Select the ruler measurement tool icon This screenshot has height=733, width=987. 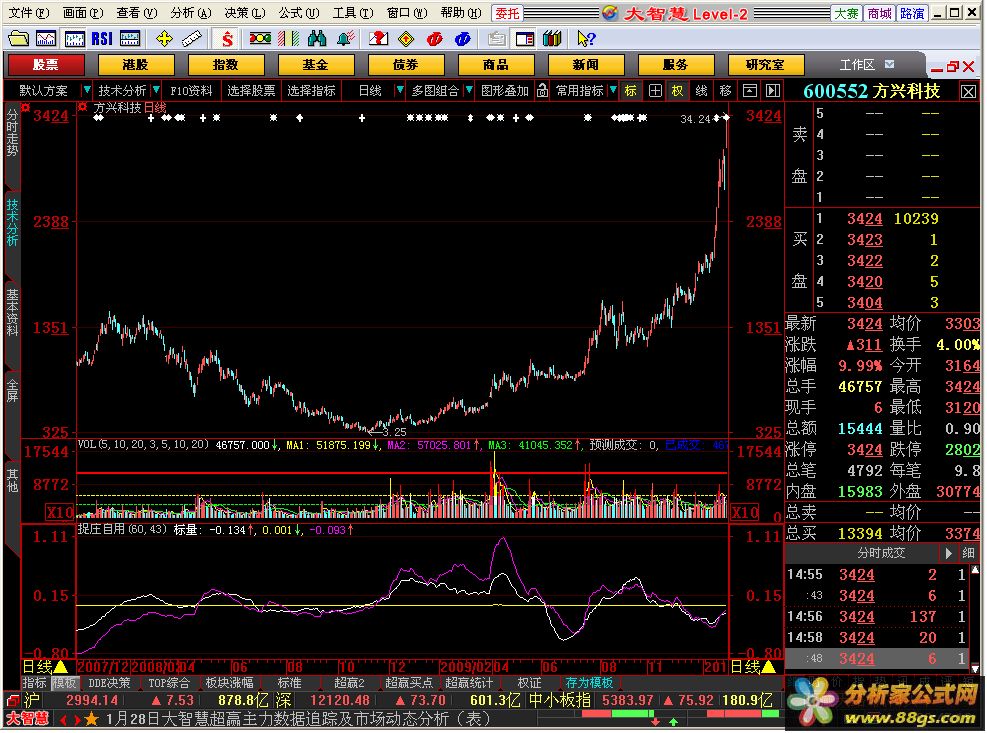click(192, 39)
